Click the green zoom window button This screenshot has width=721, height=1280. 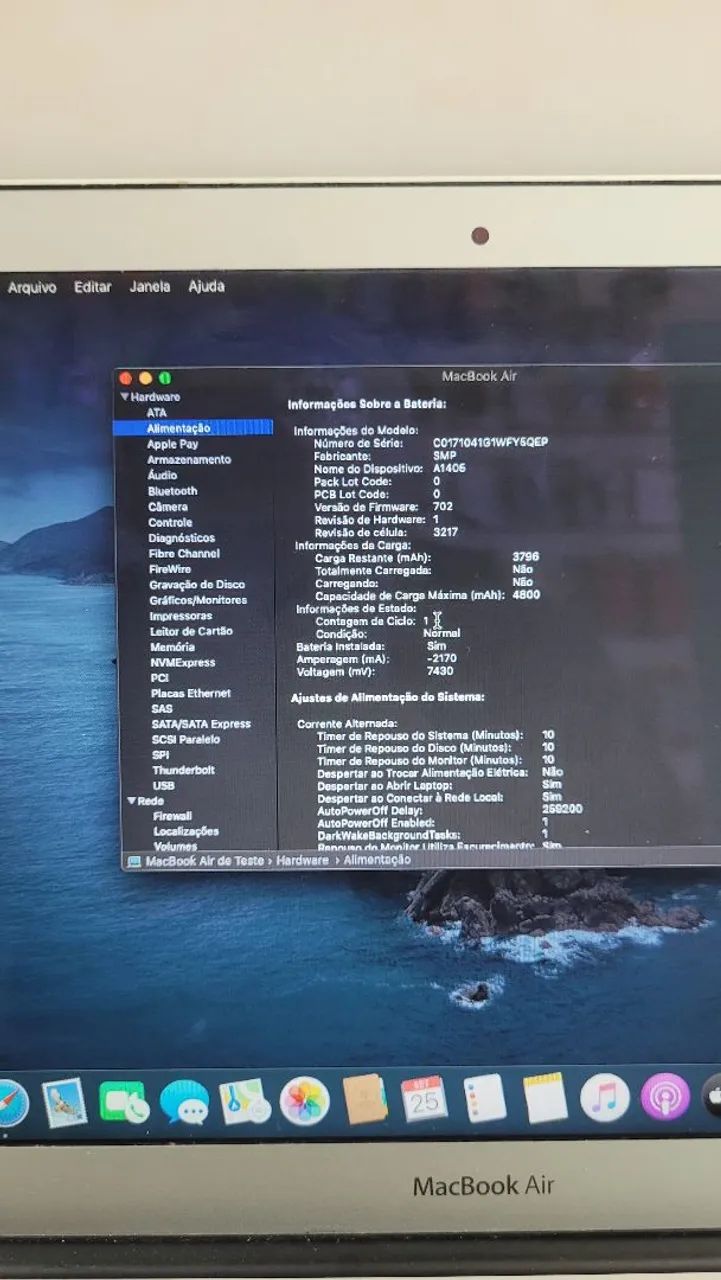[x=165, y=378]
